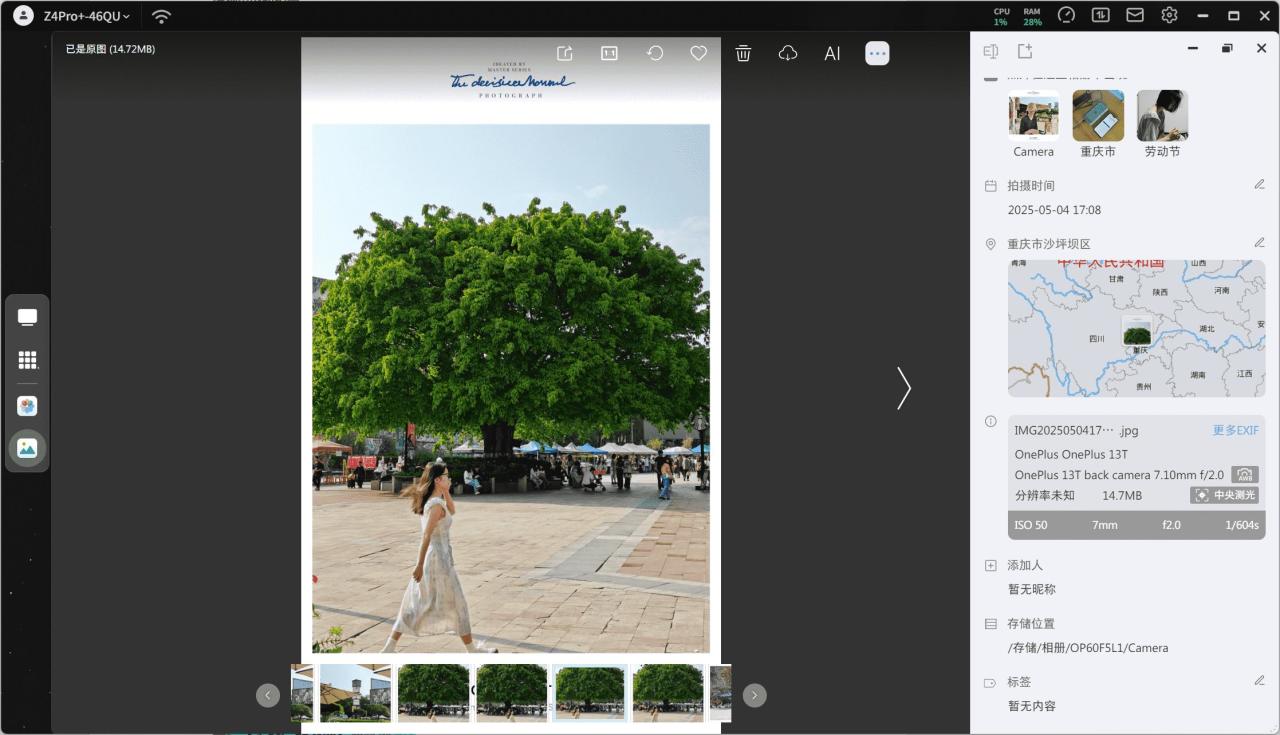Favorite this photo with the heart icon
The width and height of the screenshot is (1280, 735).
699,53
